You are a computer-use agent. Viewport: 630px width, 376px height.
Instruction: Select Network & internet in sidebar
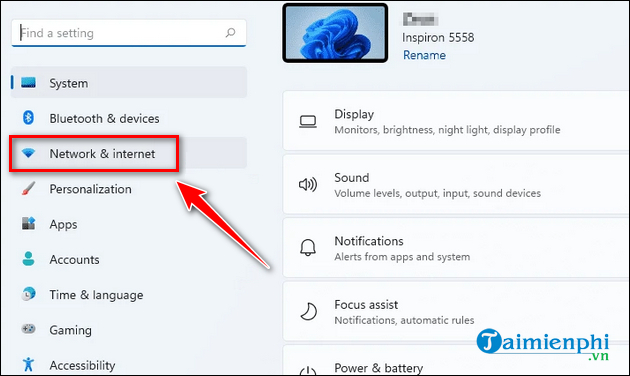129,153
